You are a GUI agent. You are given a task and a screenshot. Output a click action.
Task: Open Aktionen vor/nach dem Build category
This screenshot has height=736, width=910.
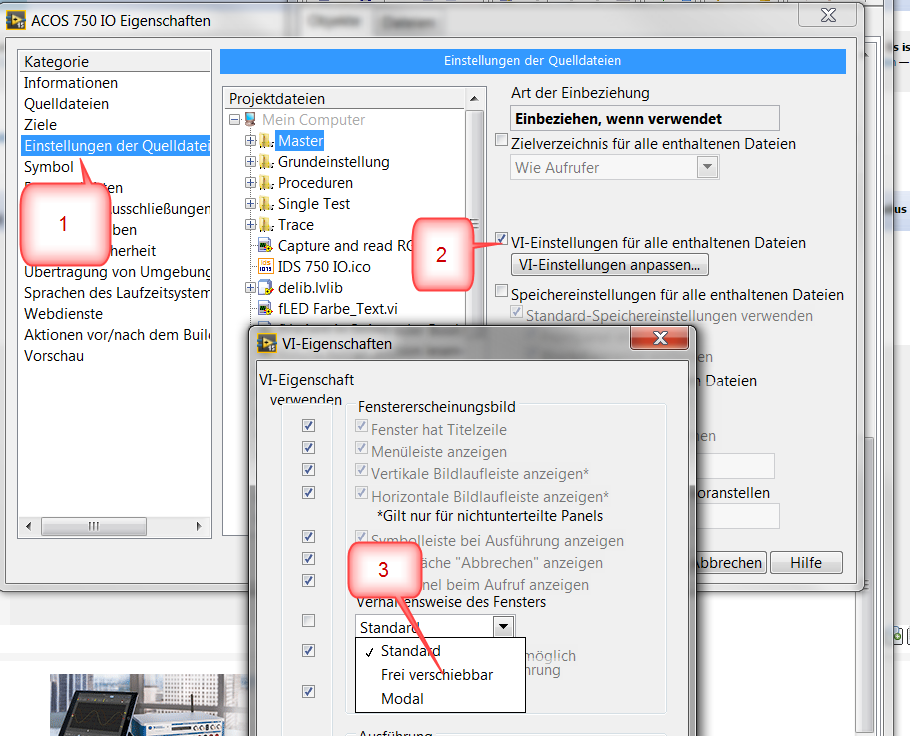117,335
